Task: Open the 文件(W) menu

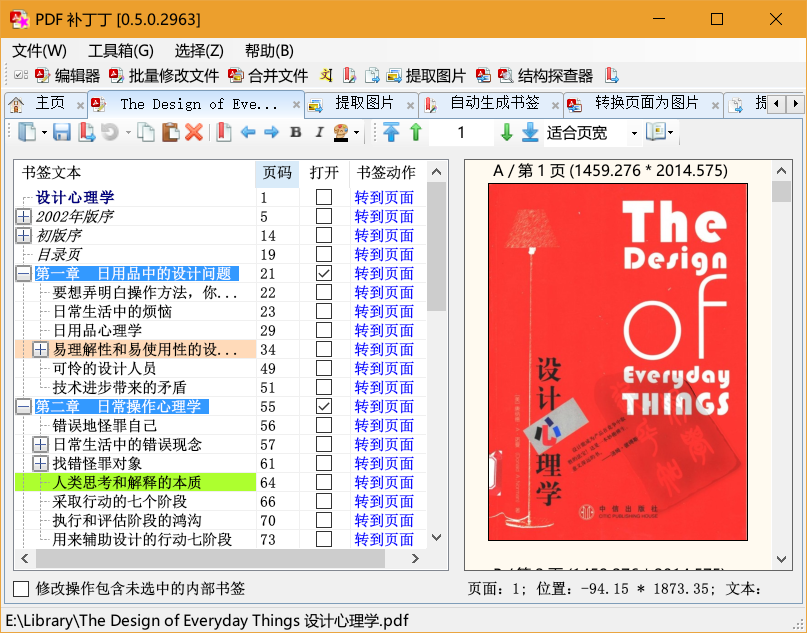Action: coord(39,51)
